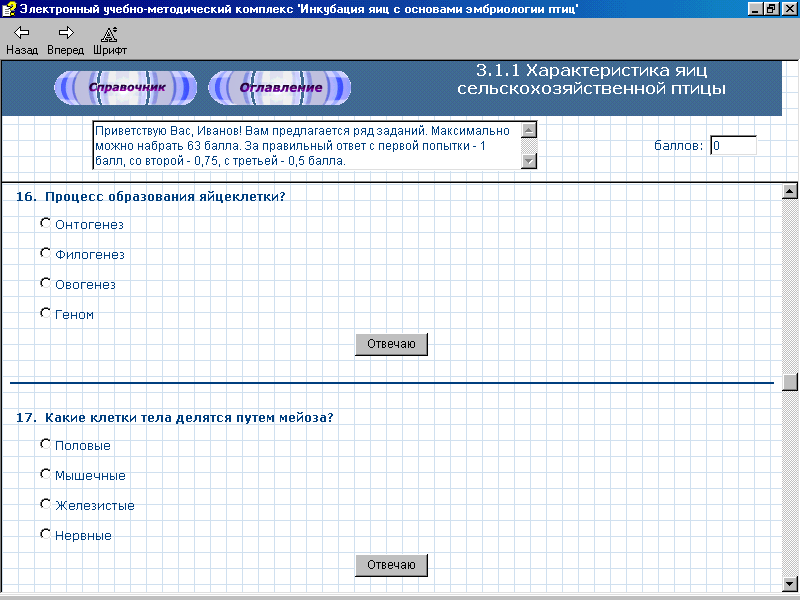Open the Шрифт font icon
800x600 pixels.
pos(109,33)
